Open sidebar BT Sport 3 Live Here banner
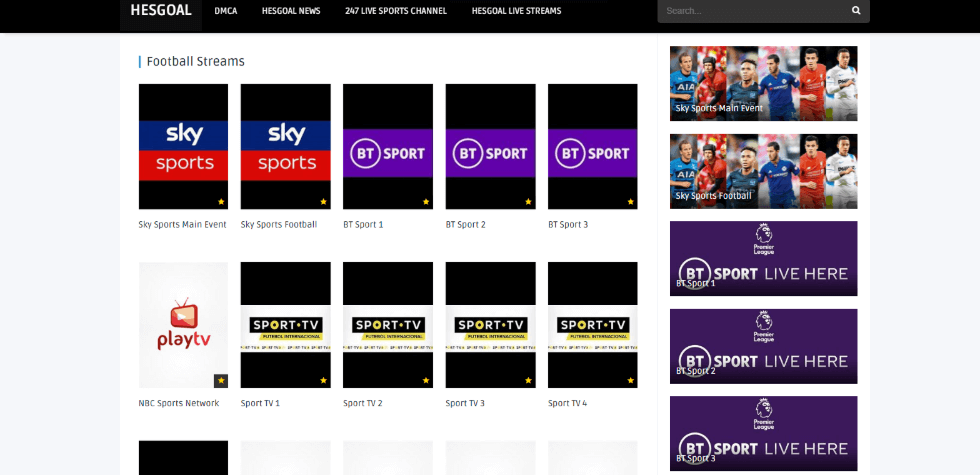 click(764, 433)
